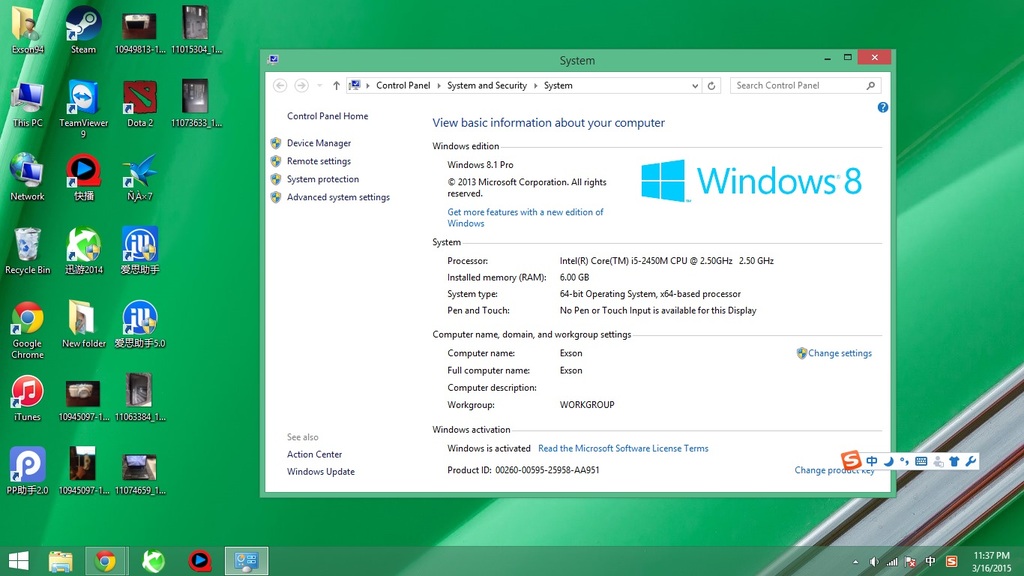Switch to Chrome in the taskbar

[105, 561]
